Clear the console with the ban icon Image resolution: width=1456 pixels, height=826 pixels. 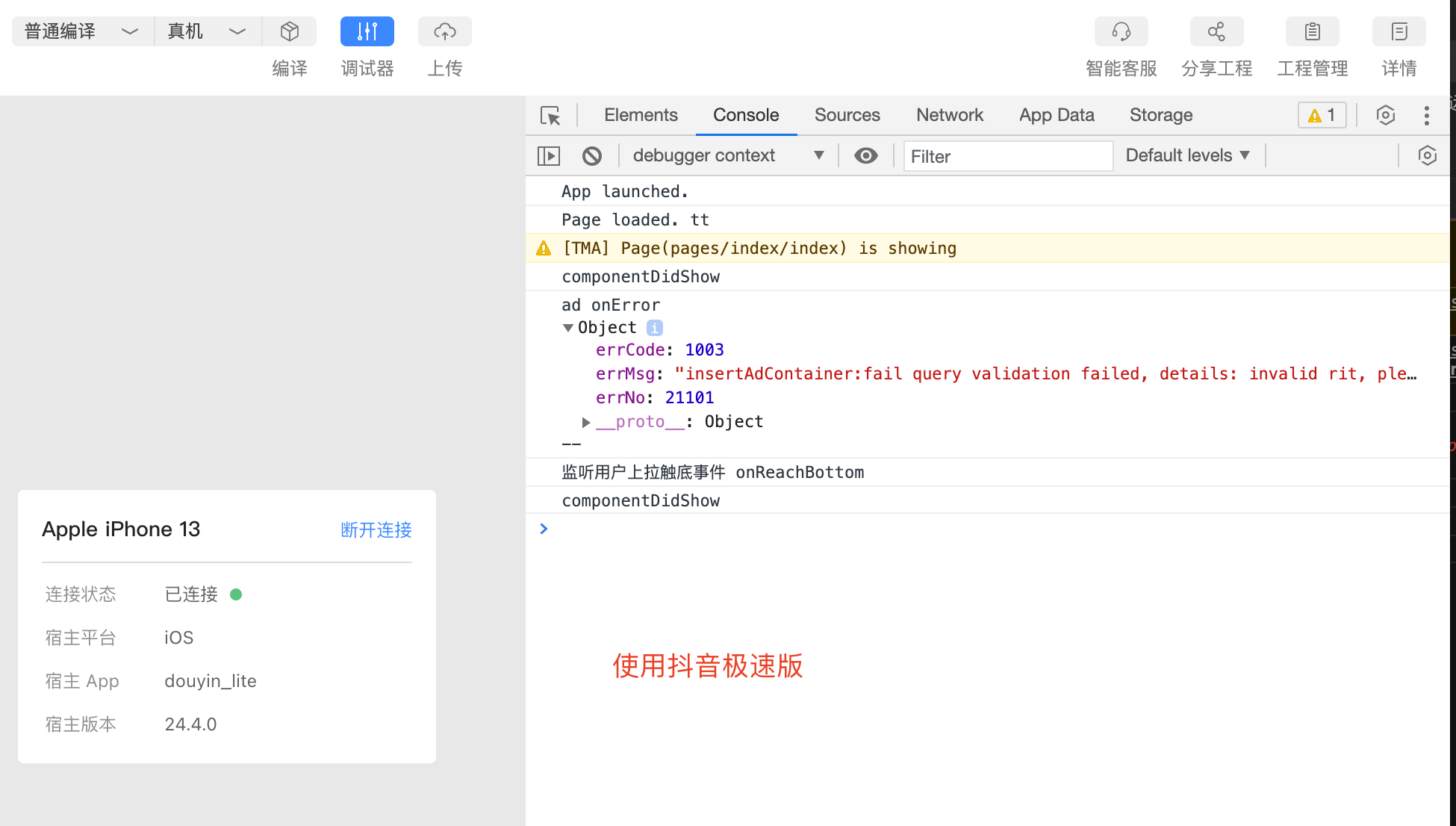tap(591, 155)
